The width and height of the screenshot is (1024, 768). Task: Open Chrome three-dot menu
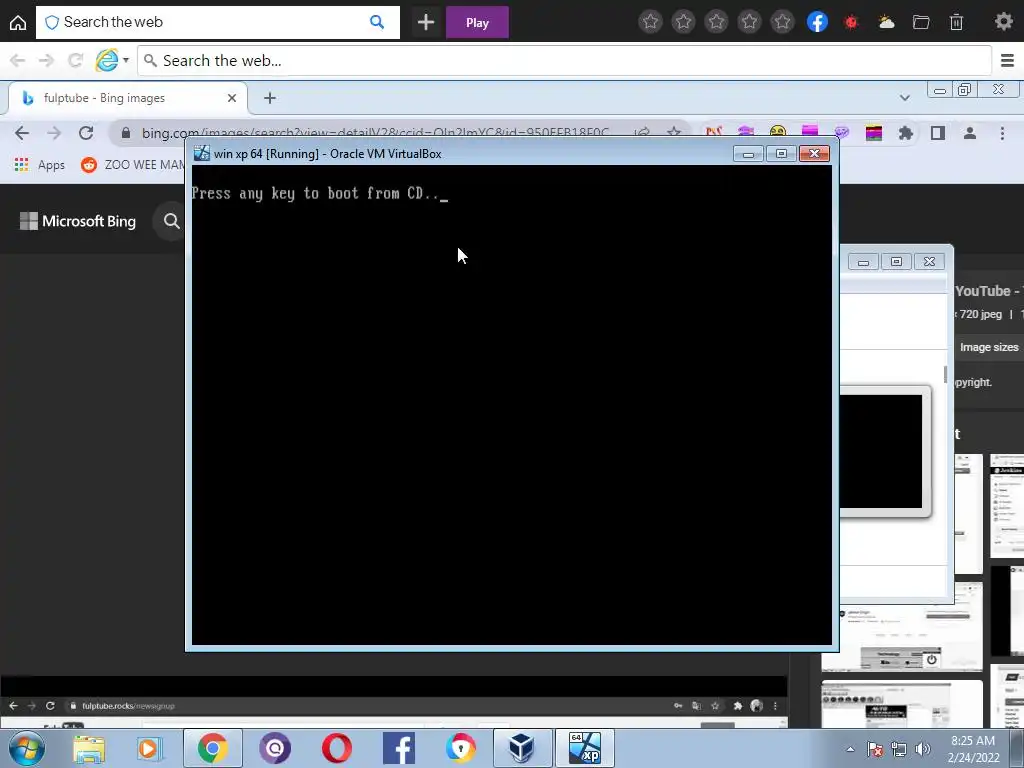(1002, 133)
